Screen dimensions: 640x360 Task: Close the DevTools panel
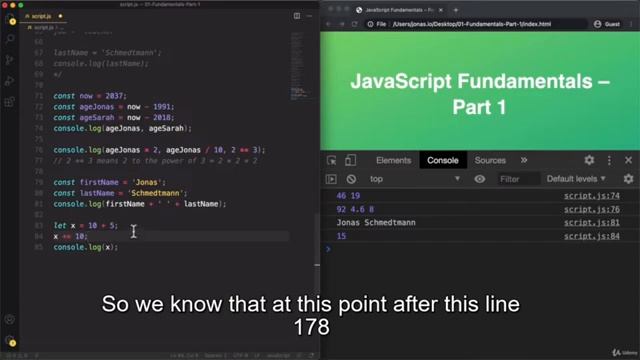click(628, 160)
